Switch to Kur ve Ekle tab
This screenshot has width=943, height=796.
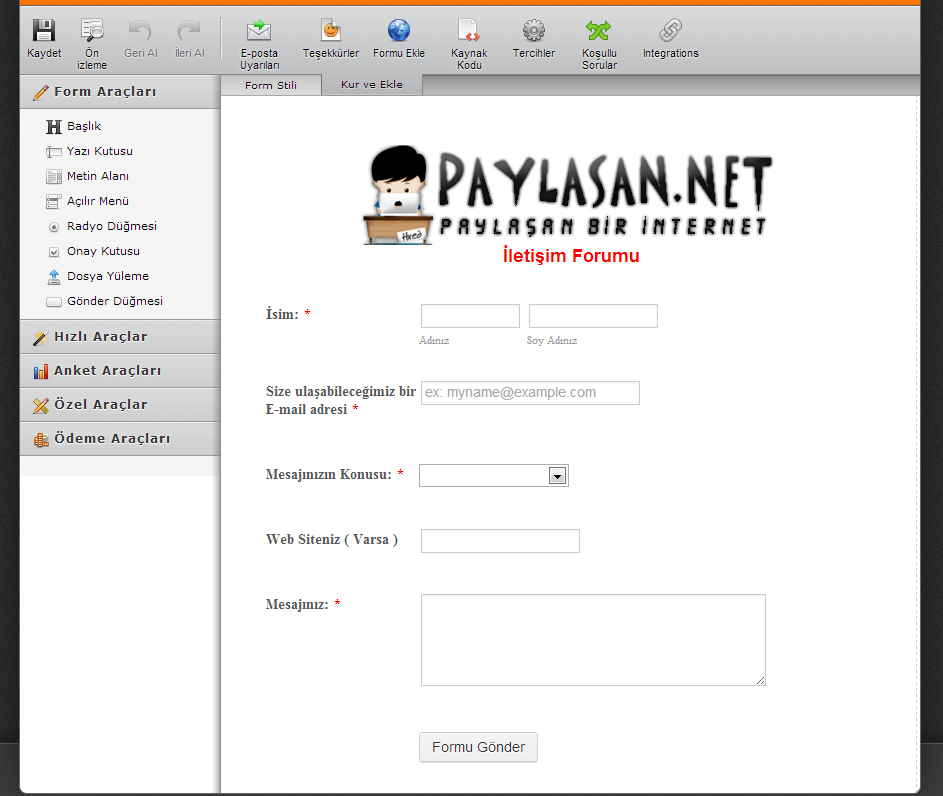click(x=372, y=85)
